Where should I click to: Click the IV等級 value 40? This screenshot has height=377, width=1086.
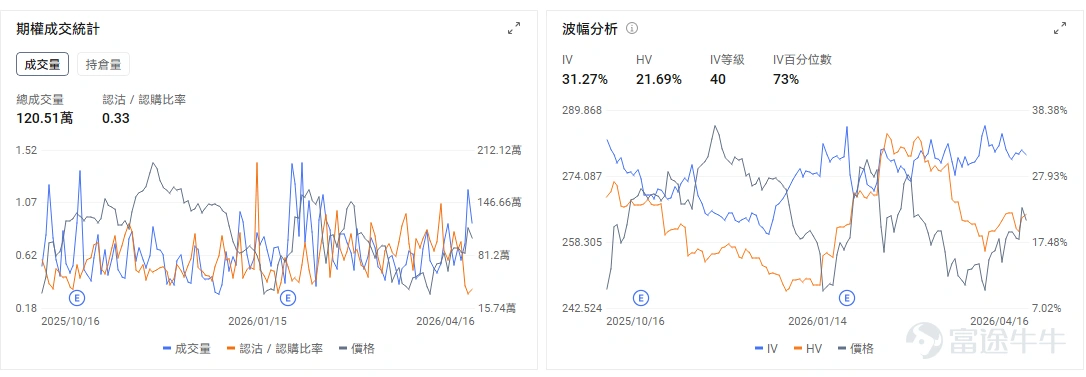tap(718, 79)
